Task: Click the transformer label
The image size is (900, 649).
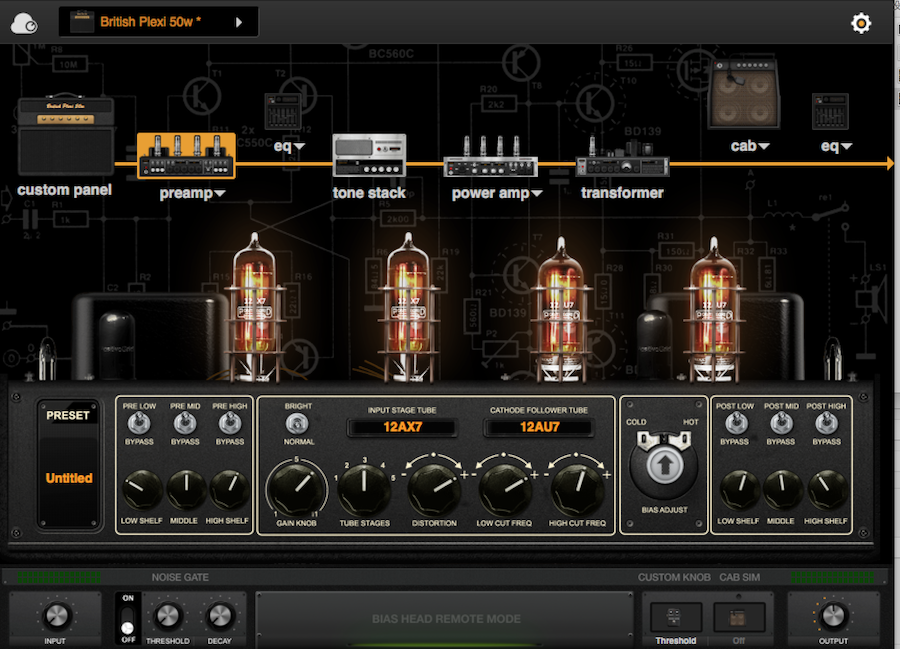Action: coord(622,193)
